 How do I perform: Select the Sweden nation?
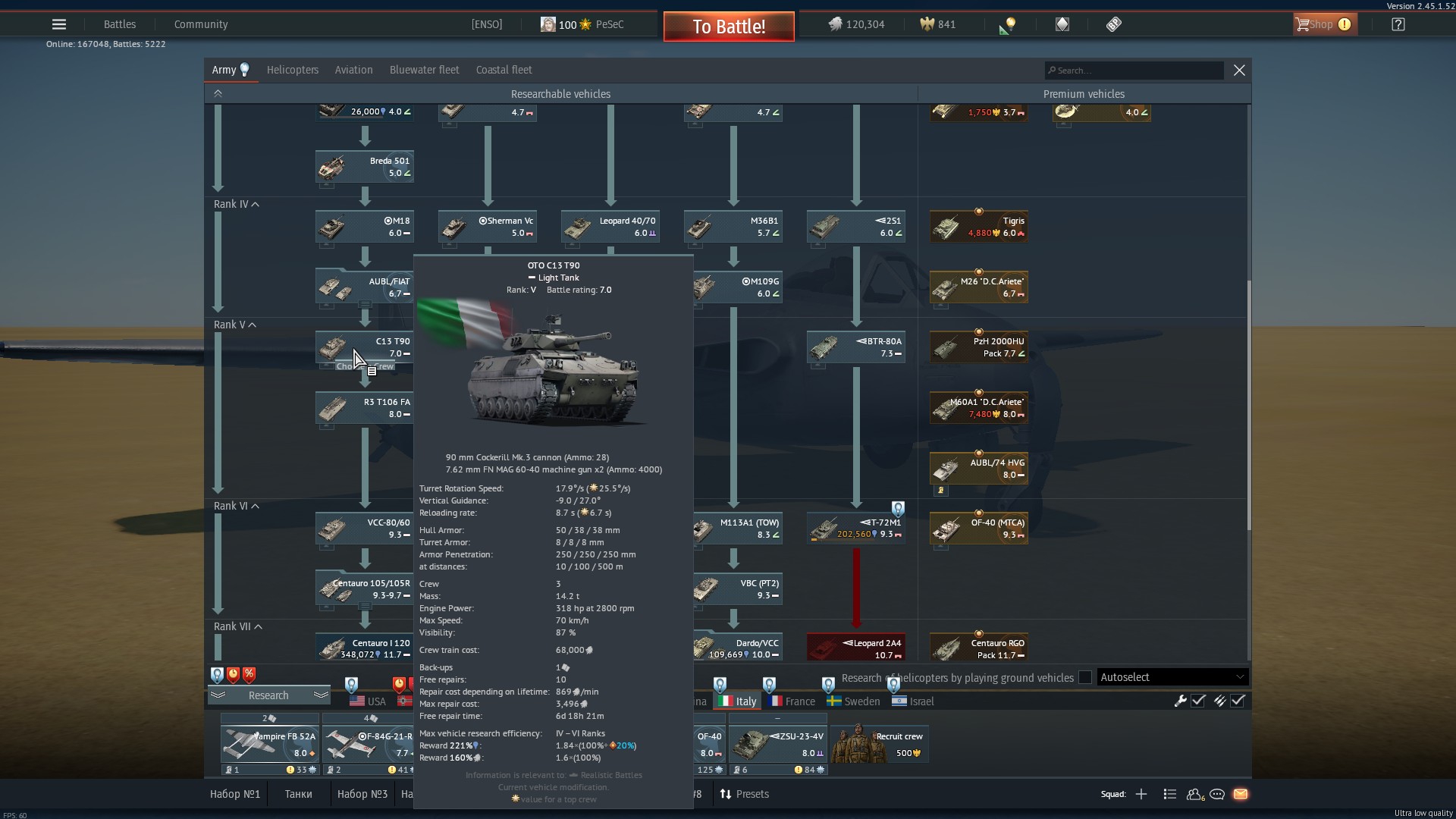[854, 701]
